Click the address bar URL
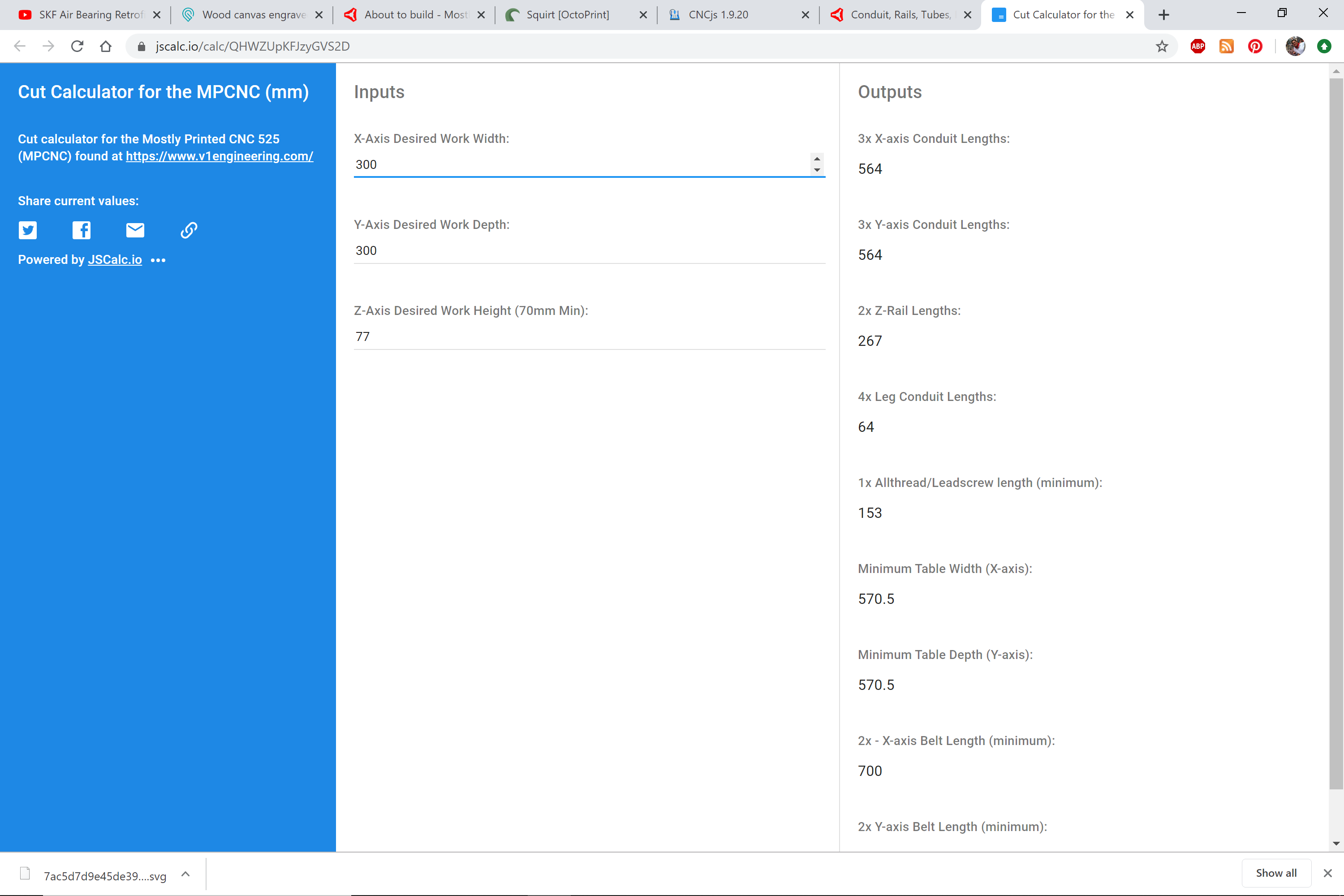The width and height of the screenshot is (1344, 896). (x=253, y=46)
